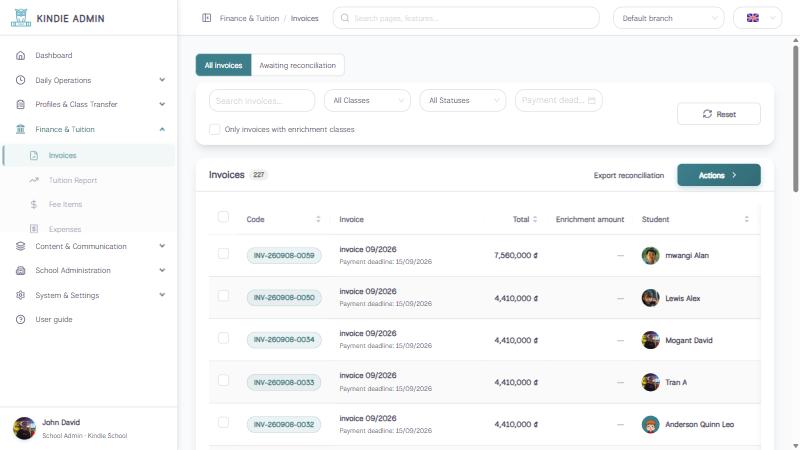Click the Invoices document icon in sidebar
Screen dimensions: 800x450
tap(34, 156)
